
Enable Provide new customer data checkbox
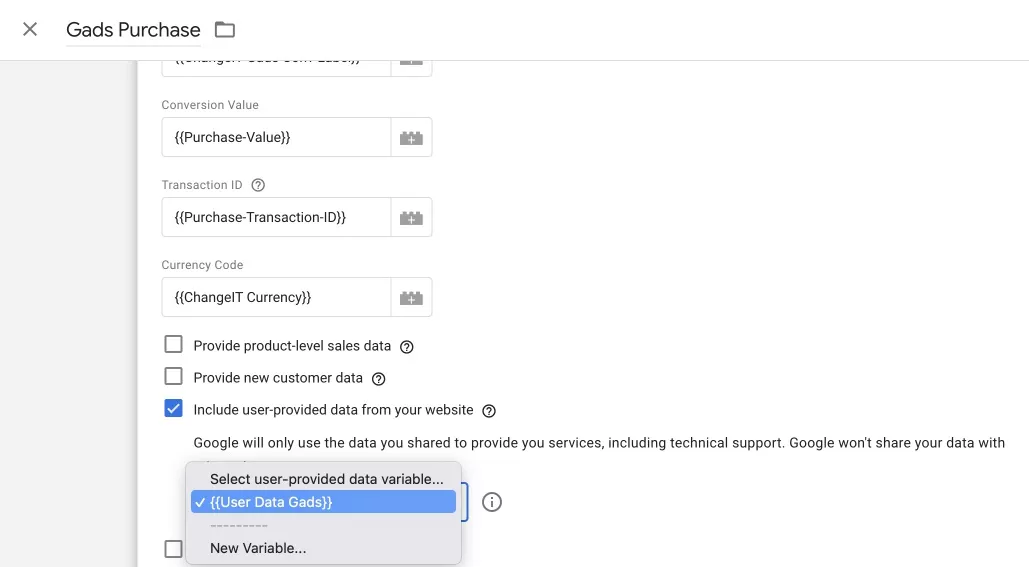(x=173, y=376)
